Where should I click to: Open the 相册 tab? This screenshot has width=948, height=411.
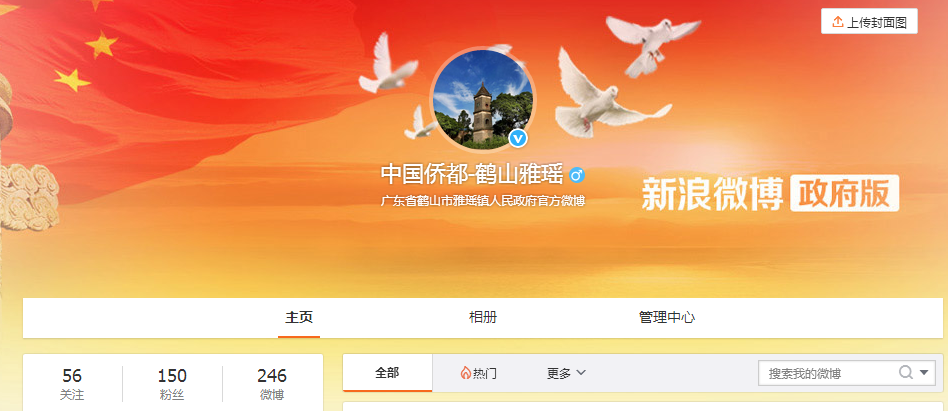[483, 317]
